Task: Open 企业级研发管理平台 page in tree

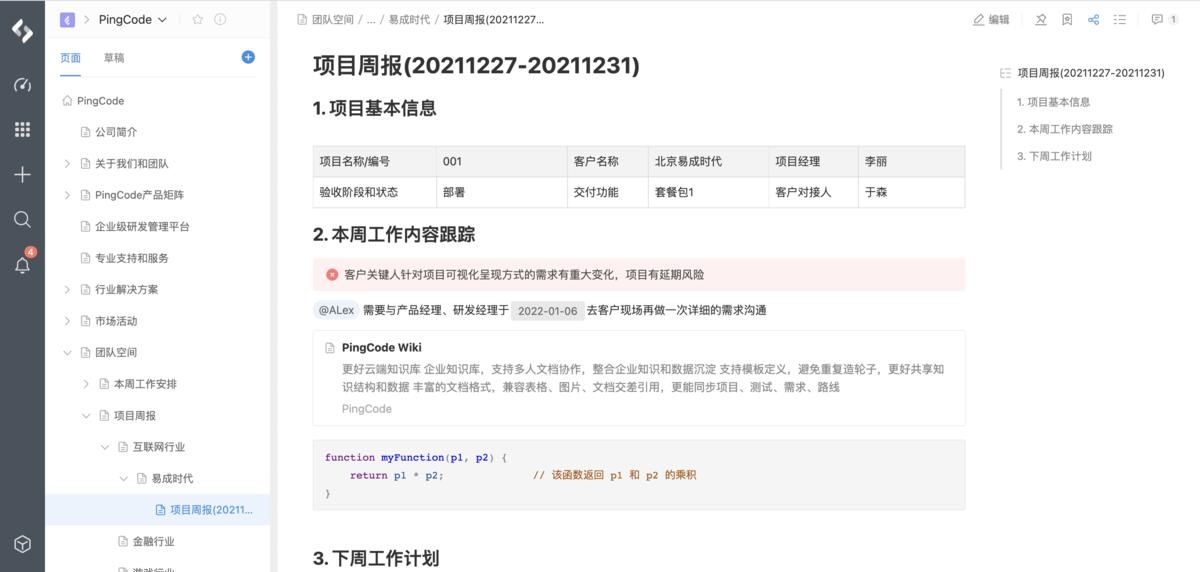Action: (x=142, y=226)
